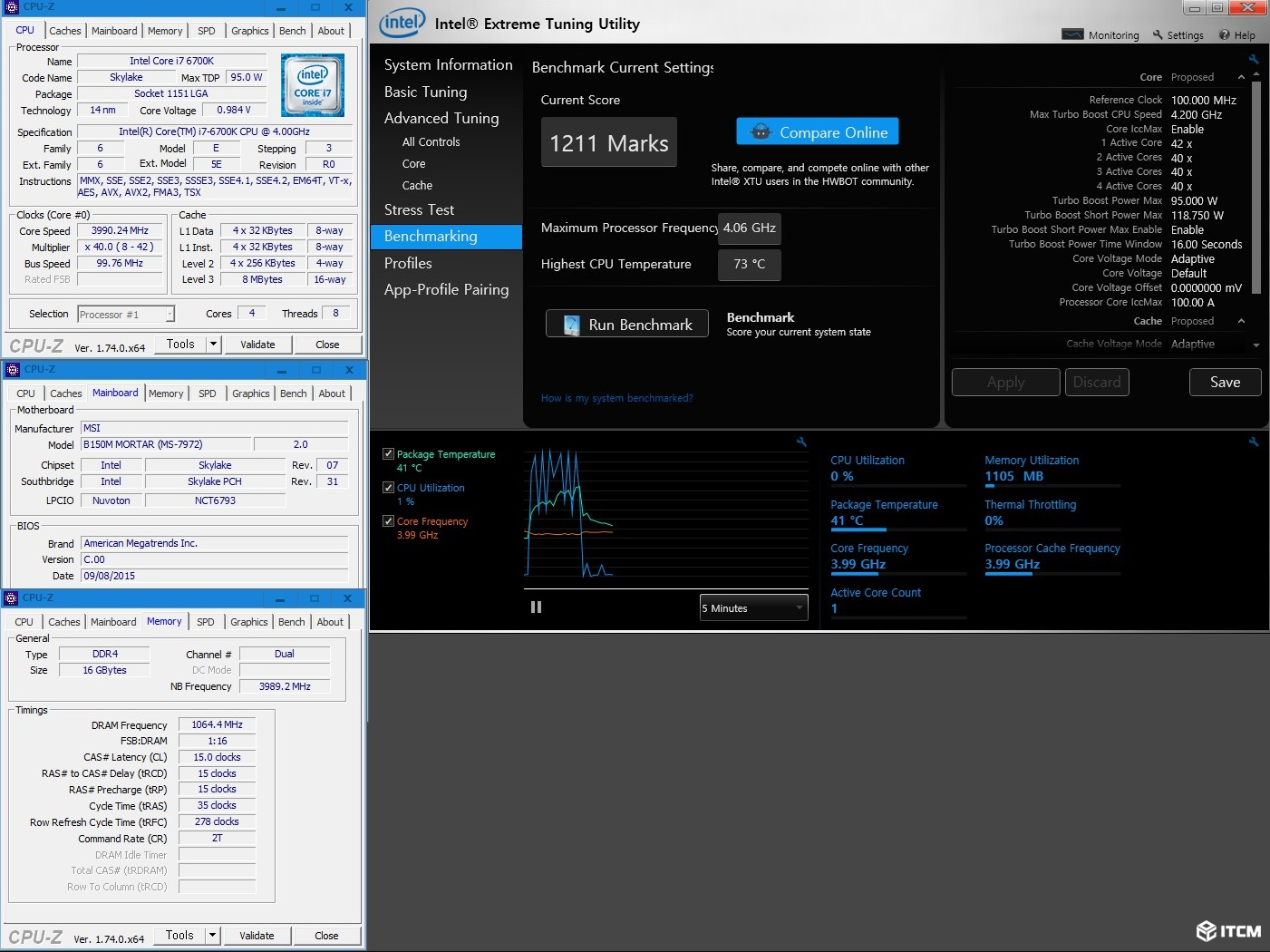Click Validate in the bottom CPU-Z window
1270x952 pixels.
(257, 936)
